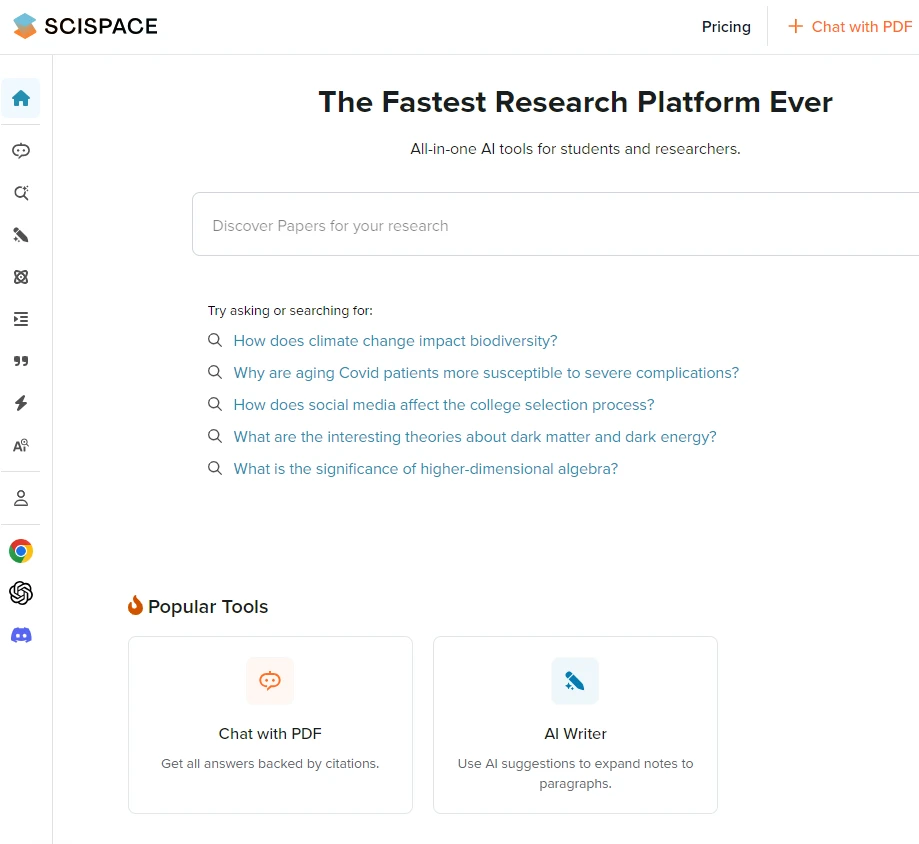The height and width of the screenshot is (844, 919).
Task: Click the OpenAI GPT icon
Action: click(21, 593)
